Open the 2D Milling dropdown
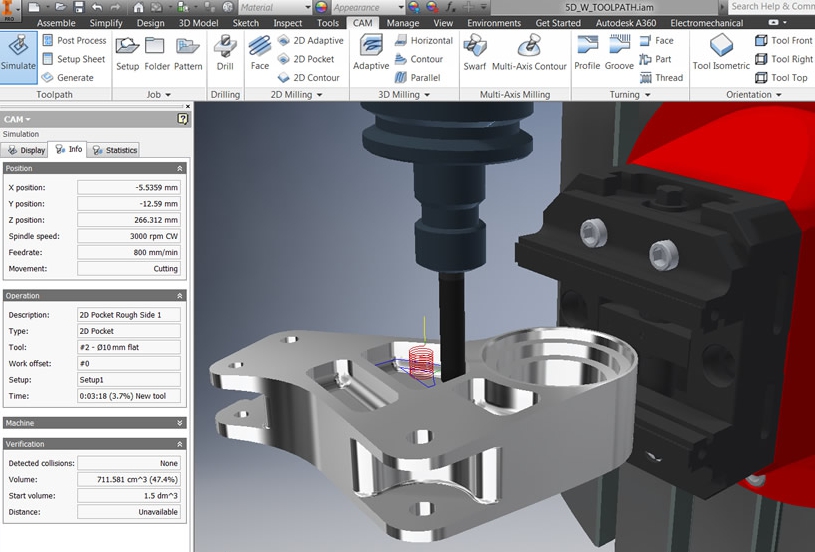Viewport: 815px width, 552px height. [297, 95]
